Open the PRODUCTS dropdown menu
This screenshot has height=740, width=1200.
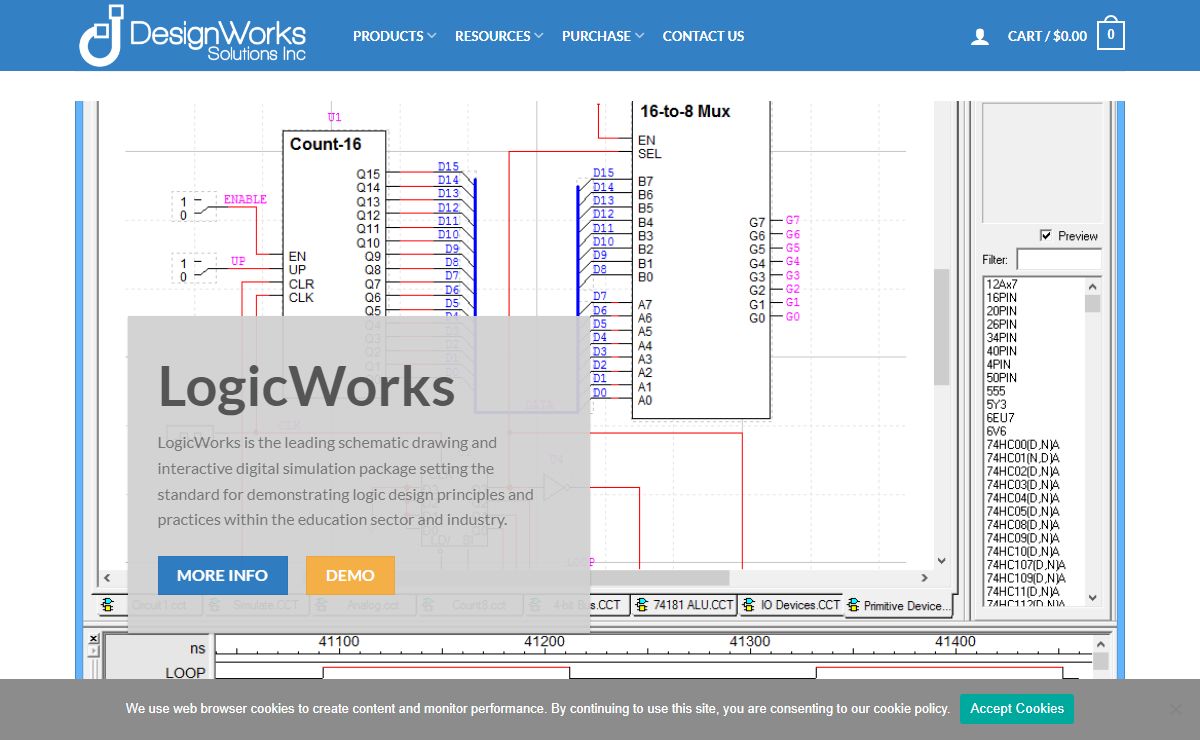[394, 36]
